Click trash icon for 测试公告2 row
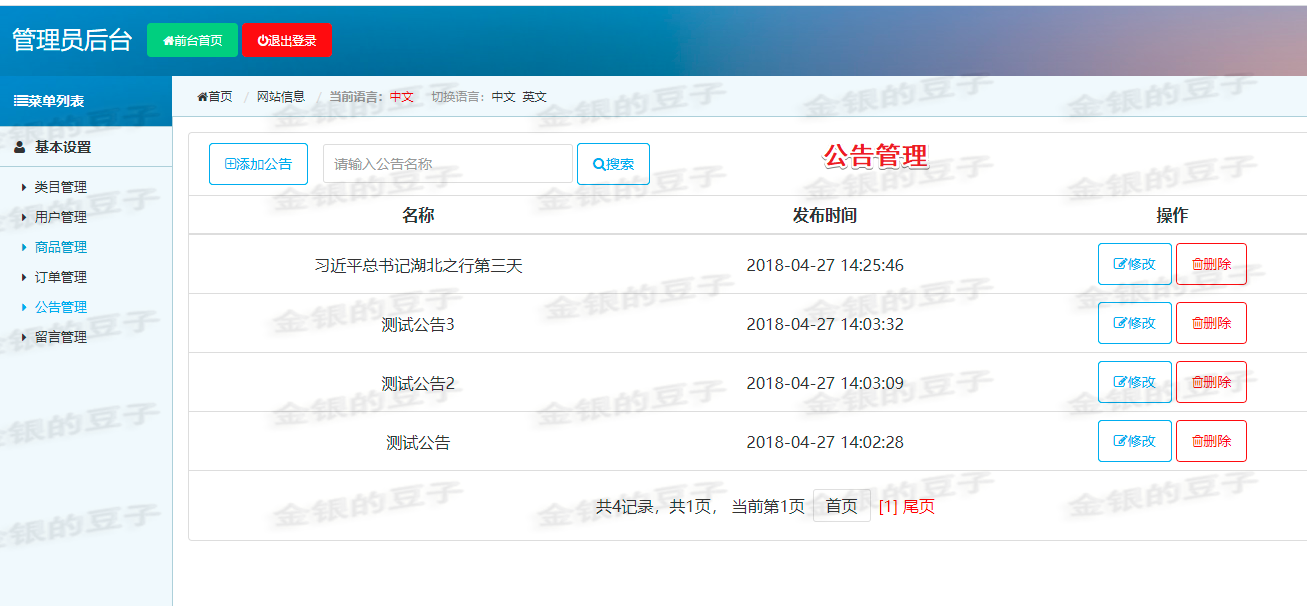 pos(1197,383)
